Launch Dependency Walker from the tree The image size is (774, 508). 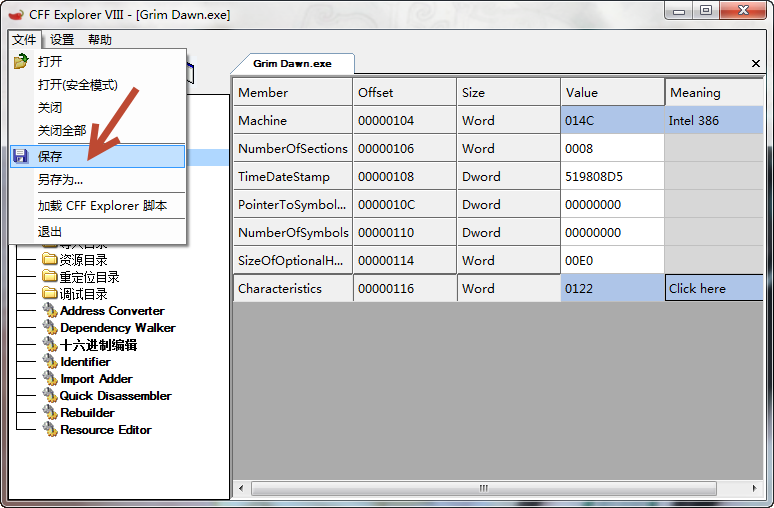tap(117, 328)
